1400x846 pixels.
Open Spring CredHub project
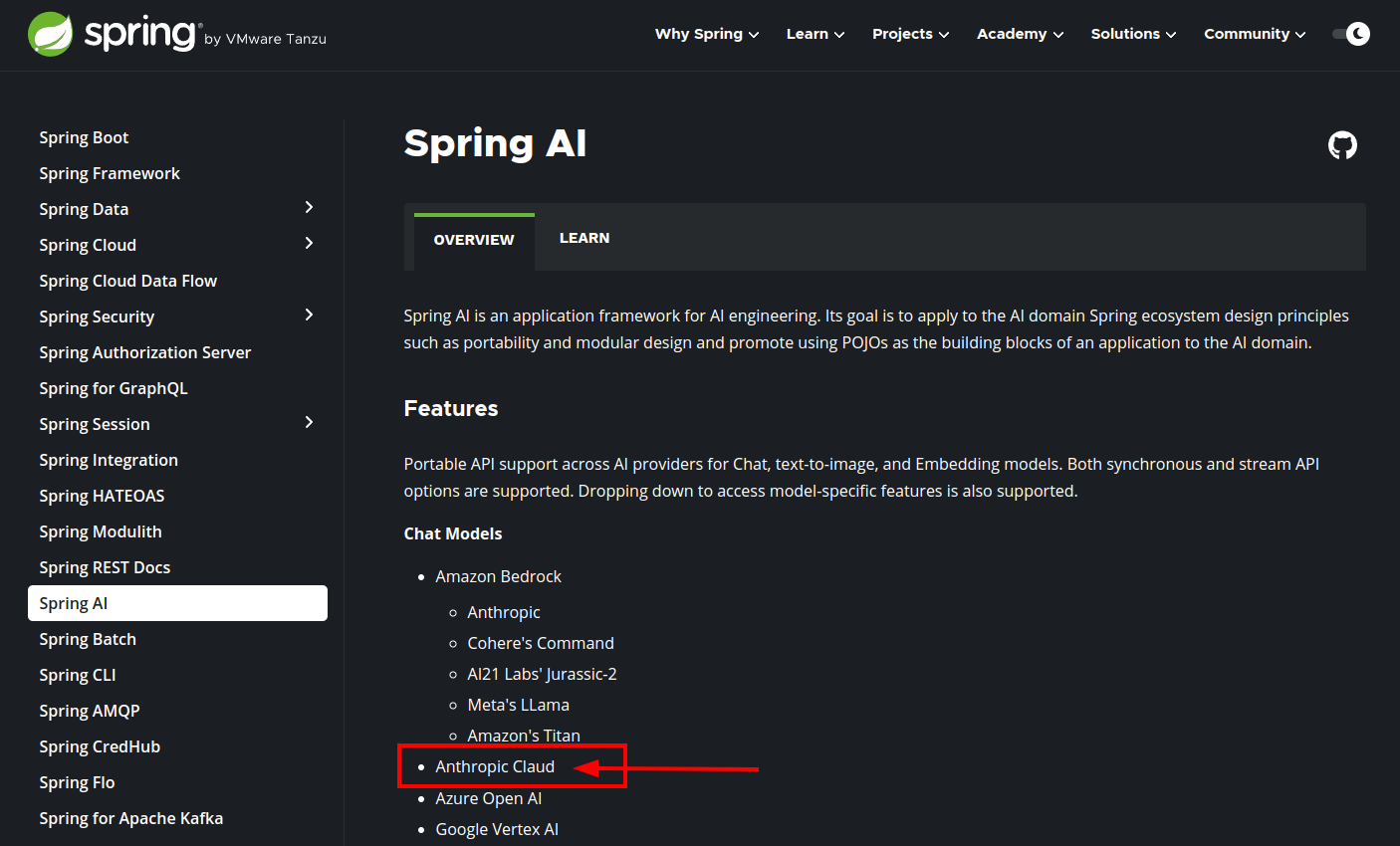coord(100,746)
